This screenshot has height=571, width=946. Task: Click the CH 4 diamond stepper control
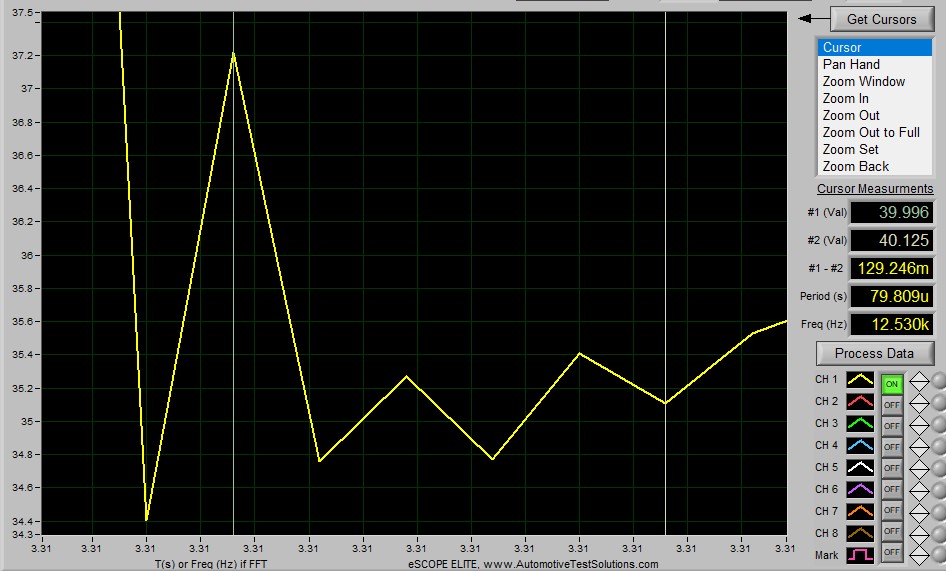tap(918, 446)
